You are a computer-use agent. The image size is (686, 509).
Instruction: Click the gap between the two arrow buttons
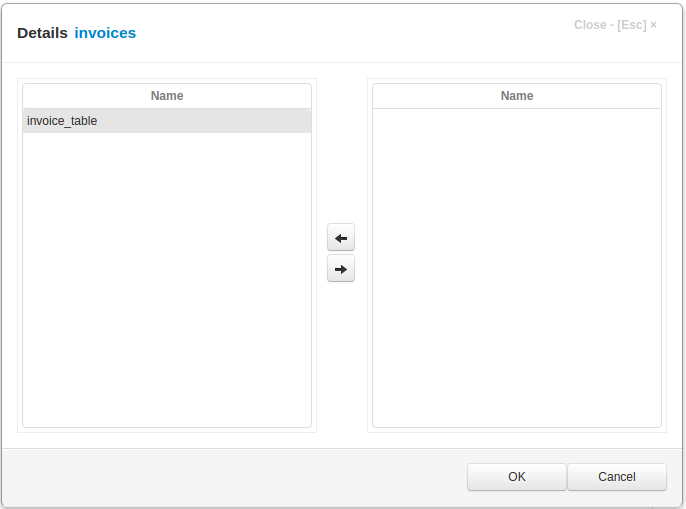[x=341, y=253]
